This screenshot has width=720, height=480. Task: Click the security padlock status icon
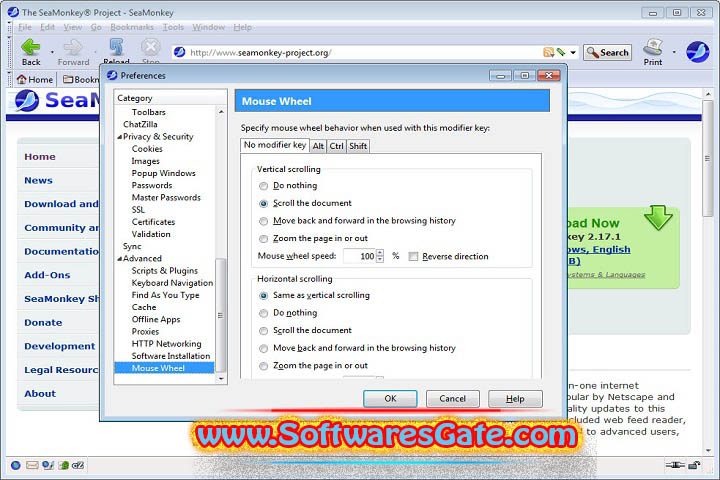coord(694,465)
